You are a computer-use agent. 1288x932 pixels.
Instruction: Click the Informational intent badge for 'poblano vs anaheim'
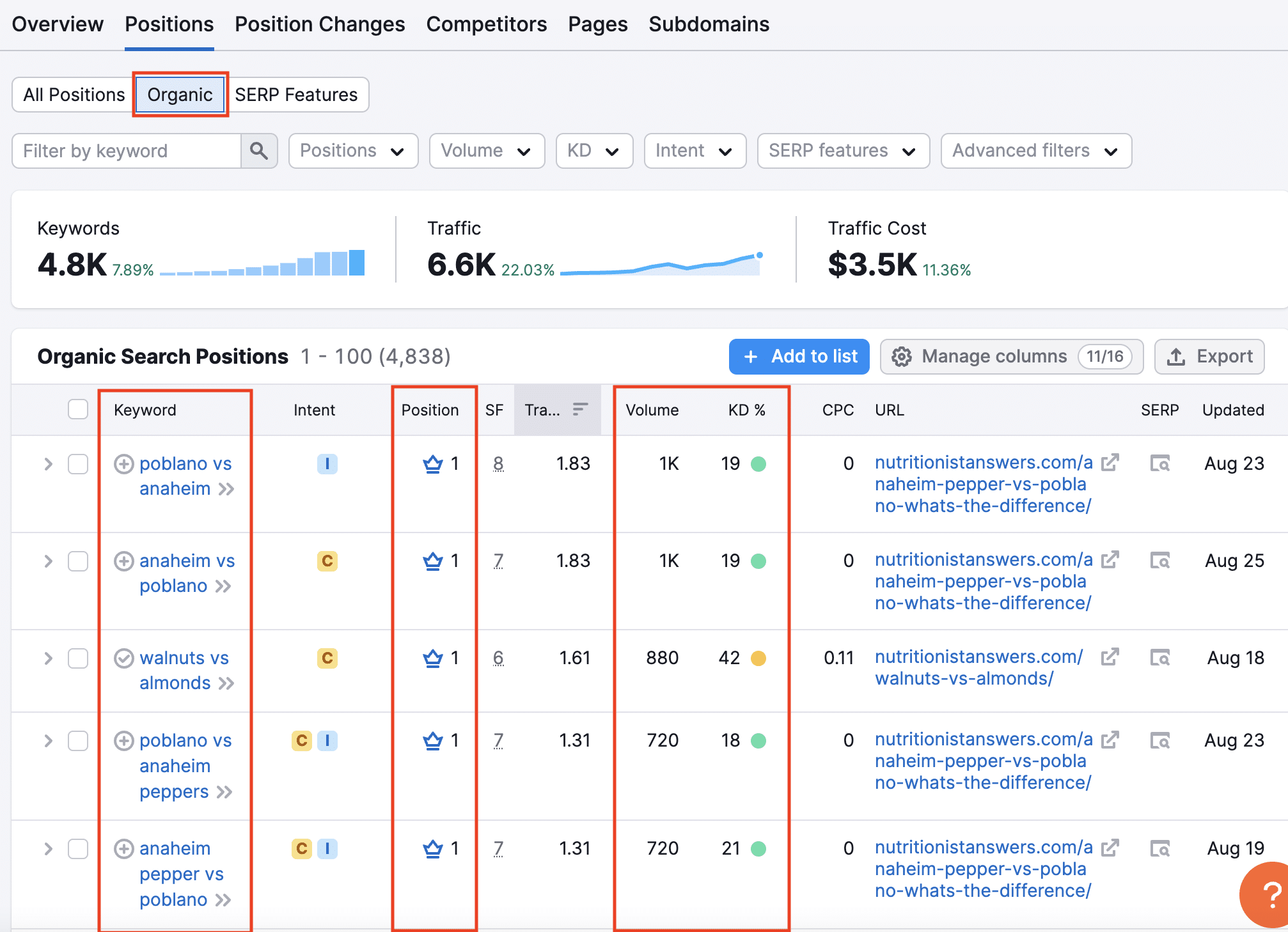tap(327, 463)
